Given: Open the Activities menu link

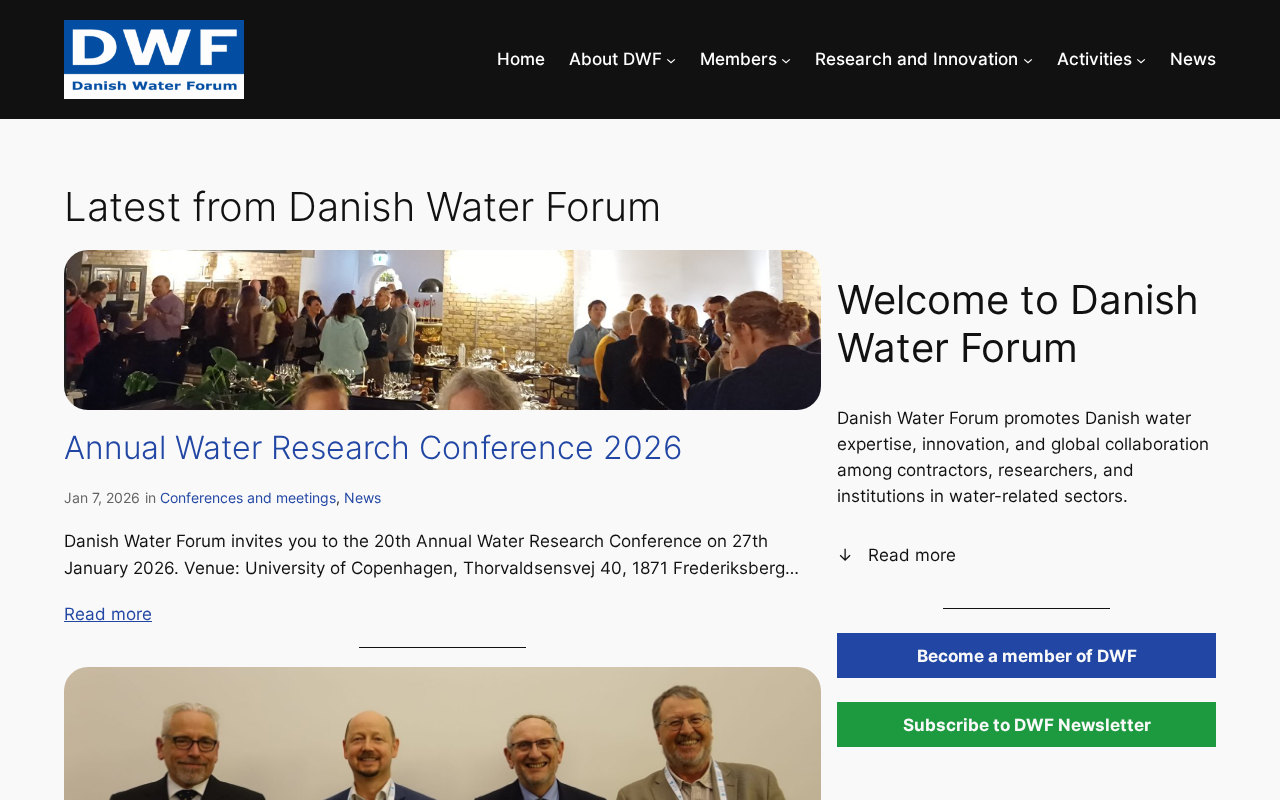Looking at the screenshot, I should pos(1094,59).
